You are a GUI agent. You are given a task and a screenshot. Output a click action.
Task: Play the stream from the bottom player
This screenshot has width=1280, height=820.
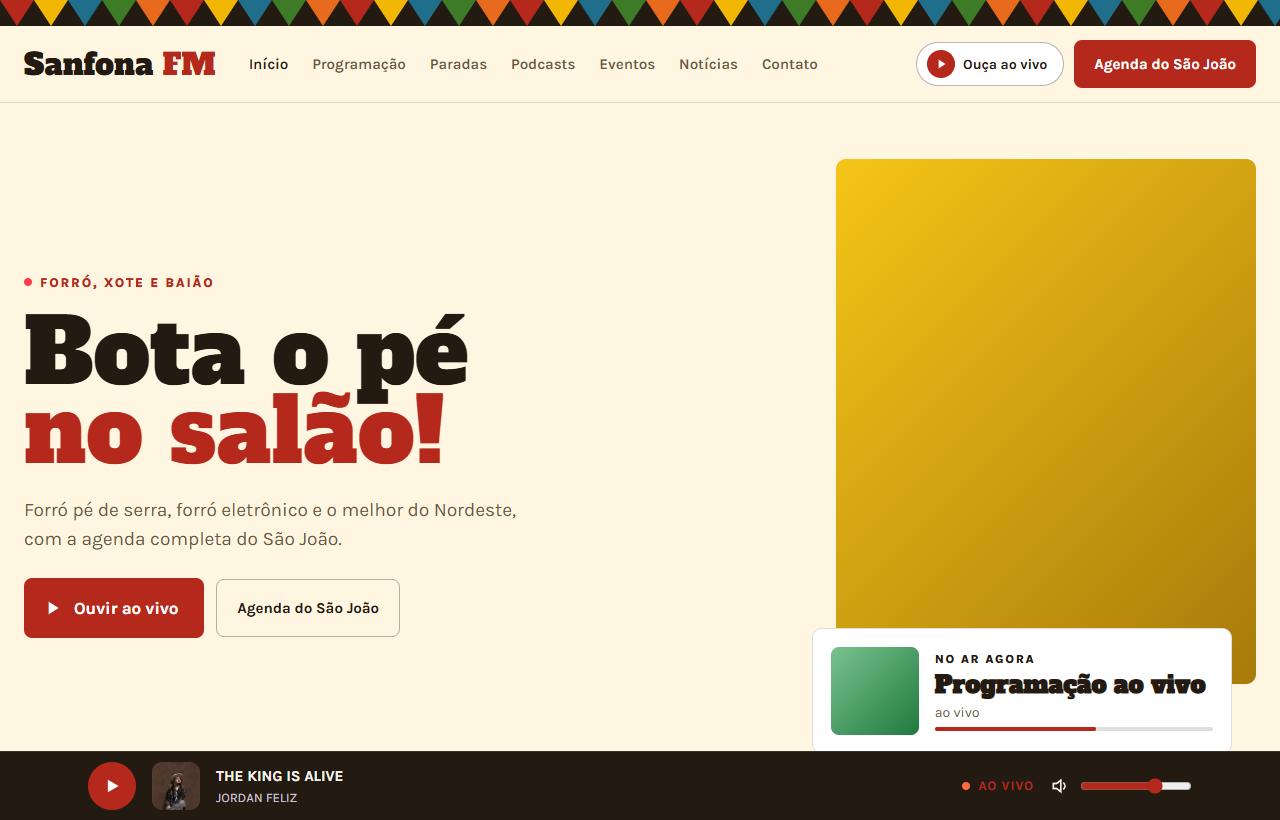pyautogui.click(x=112, y=786)
